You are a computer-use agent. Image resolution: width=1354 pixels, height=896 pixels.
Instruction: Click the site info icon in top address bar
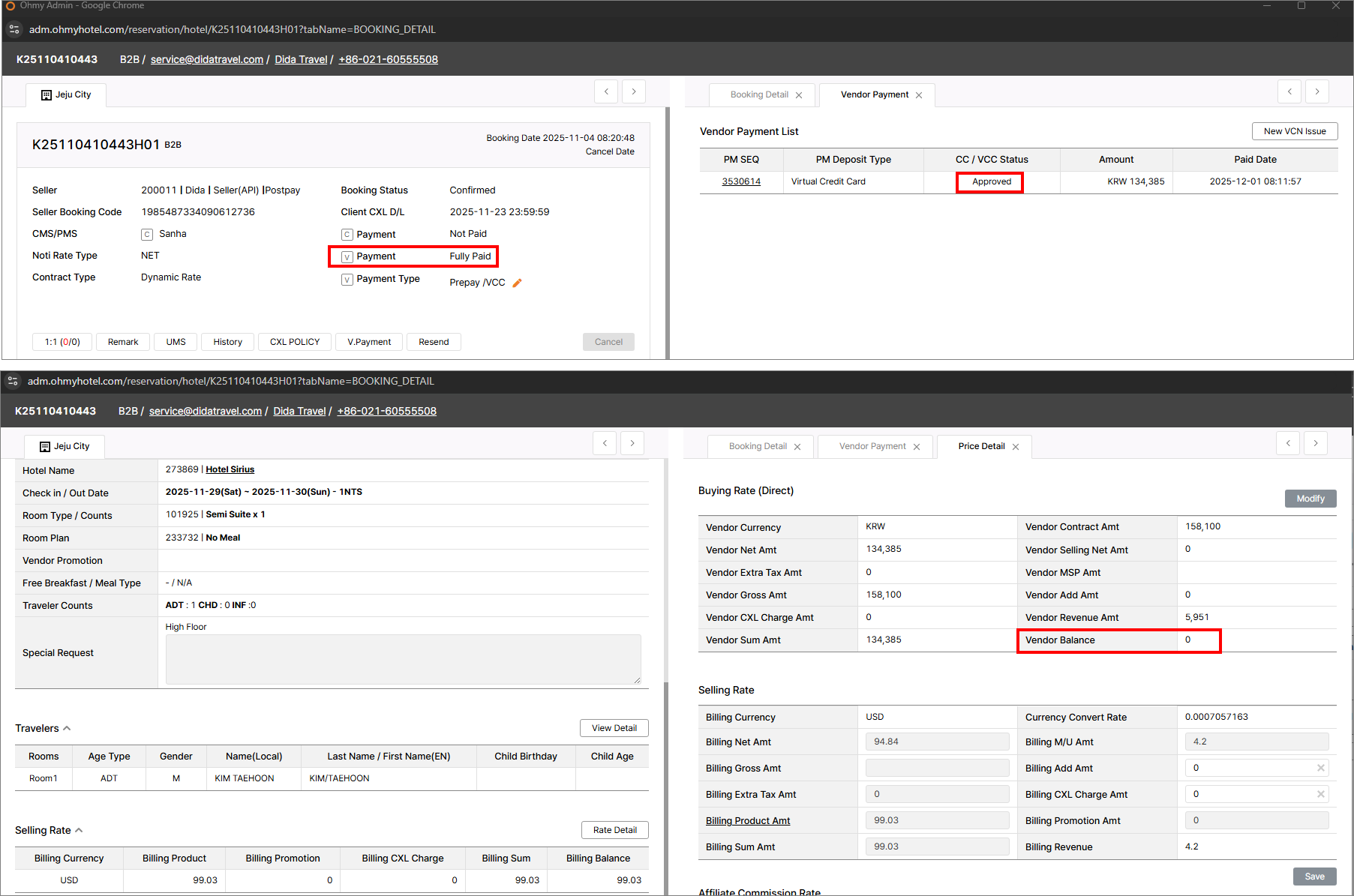[x=14, y=29]
